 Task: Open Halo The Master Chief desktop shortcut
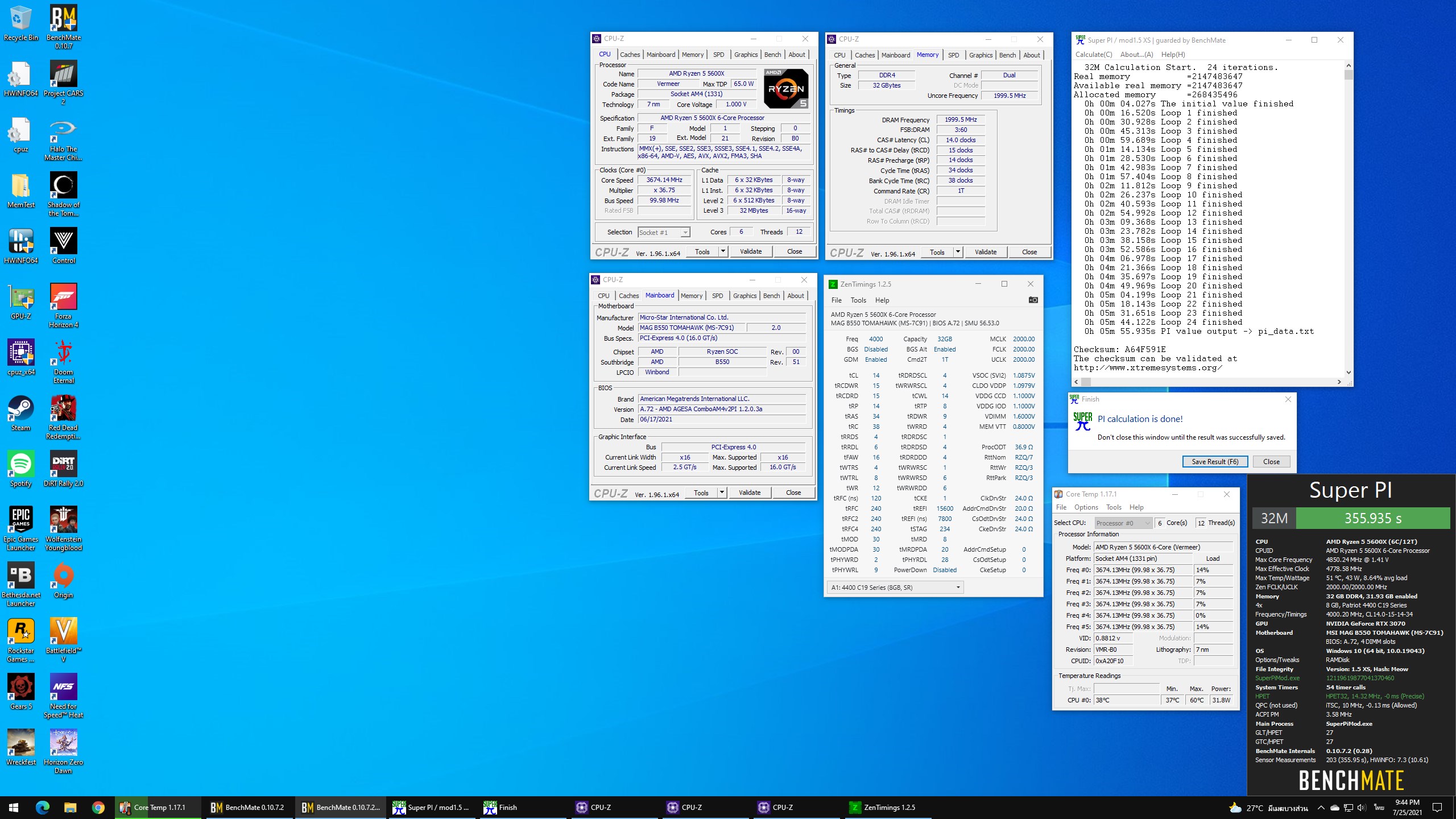[64, 139]
